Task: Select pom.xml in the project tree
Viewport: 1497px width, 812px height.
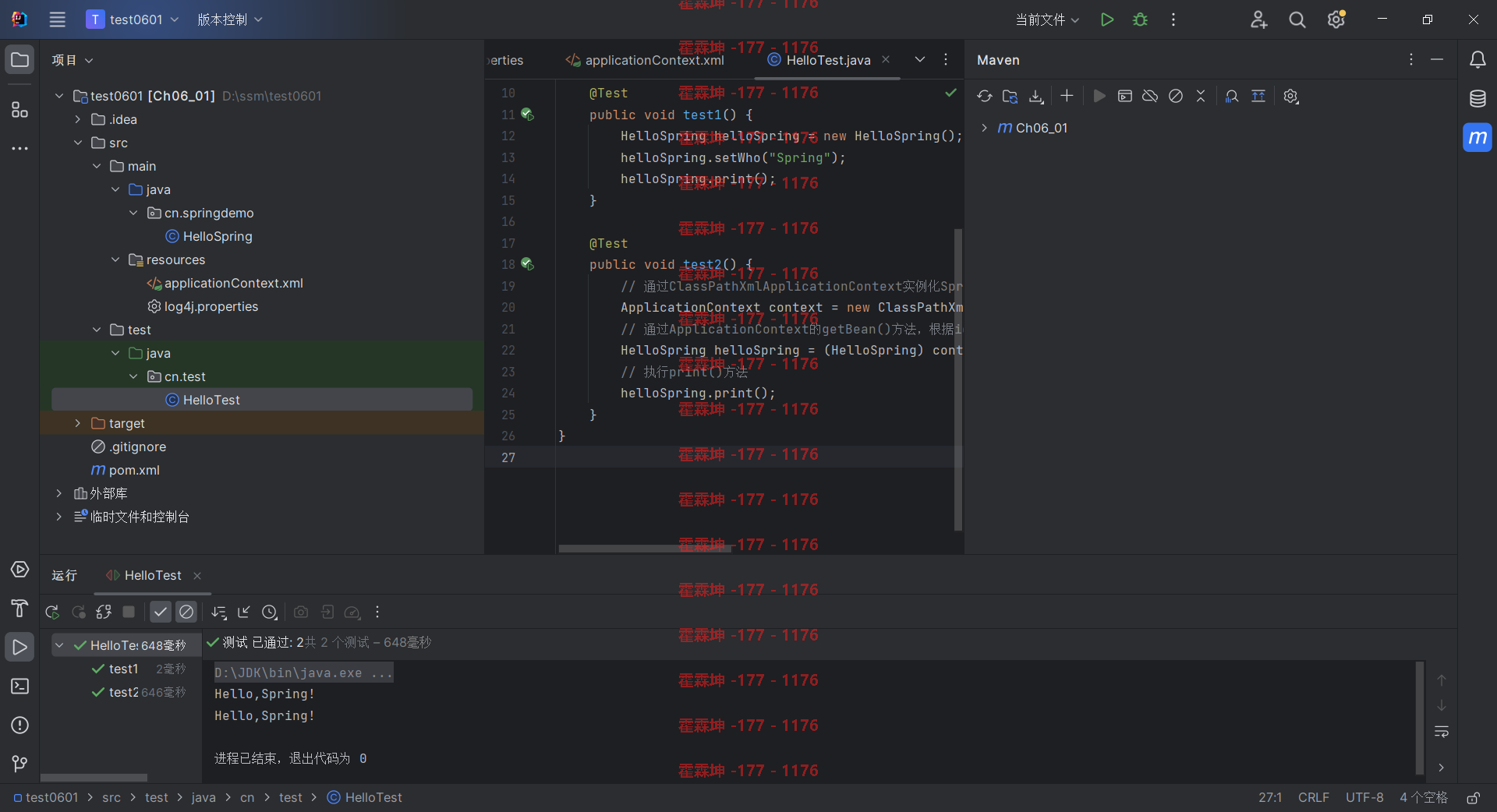Action: point(126,470)
